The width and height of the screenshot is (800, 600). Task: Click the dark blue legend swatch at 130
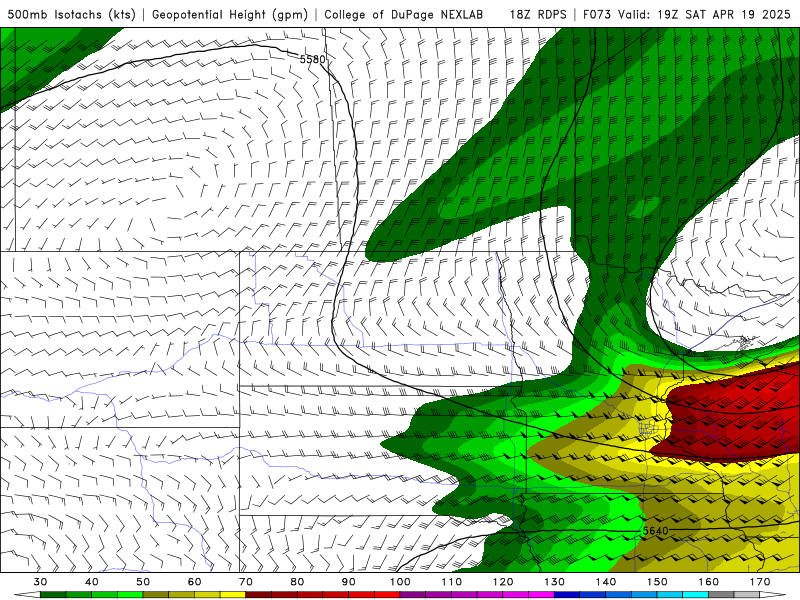click(x=567, y=595)
